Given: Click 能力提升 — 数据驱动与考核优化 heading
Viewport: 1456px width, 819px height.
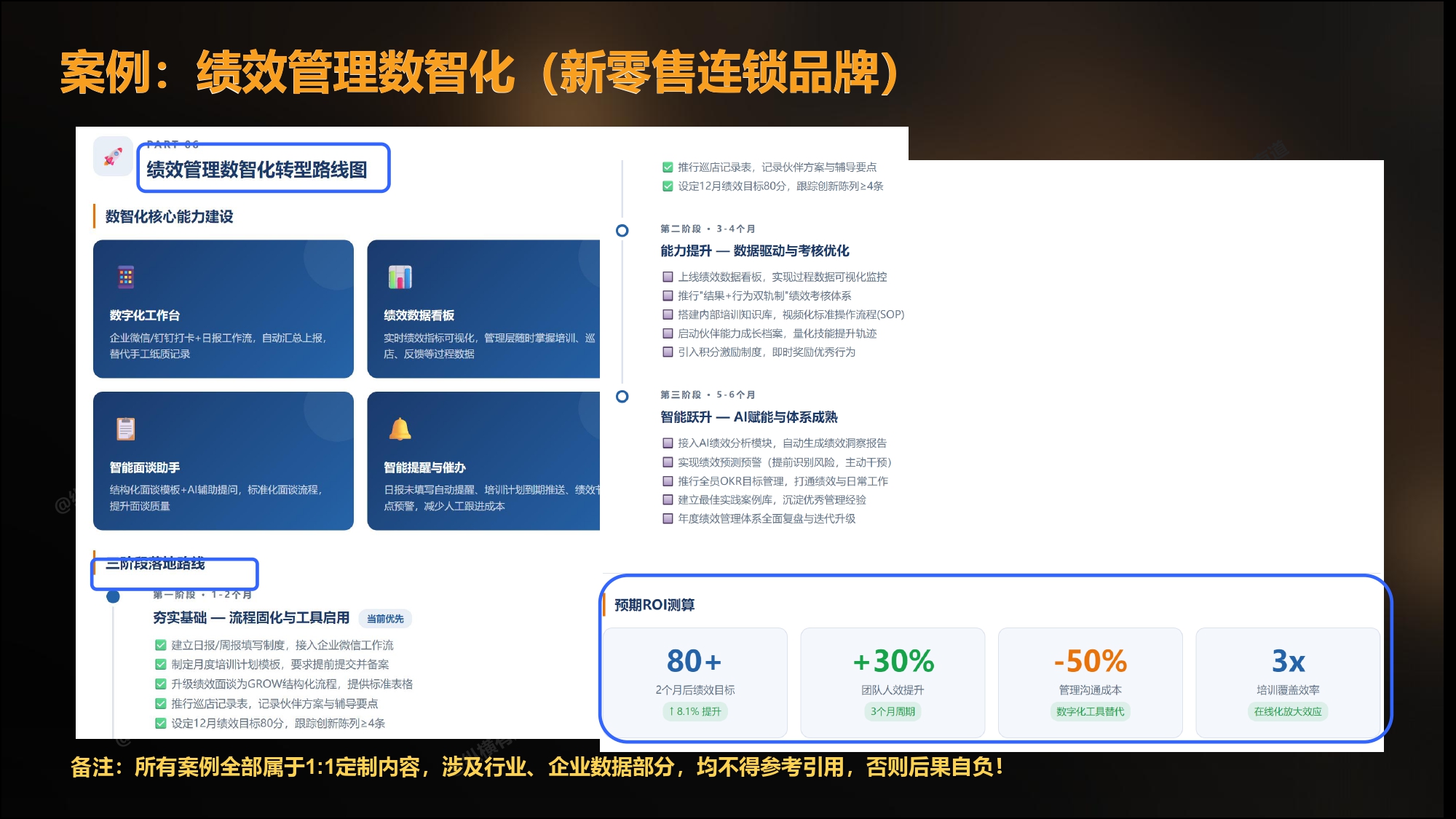Looking at the screenshot, I should (x=755, y=250).
